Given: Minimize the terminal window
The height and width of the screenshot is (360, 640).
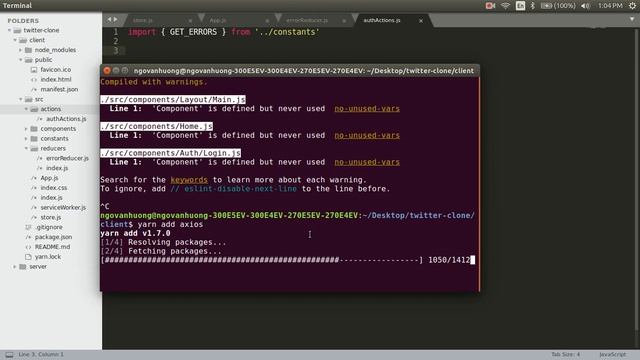Looking at the screenshot, I should click(116, 71).
